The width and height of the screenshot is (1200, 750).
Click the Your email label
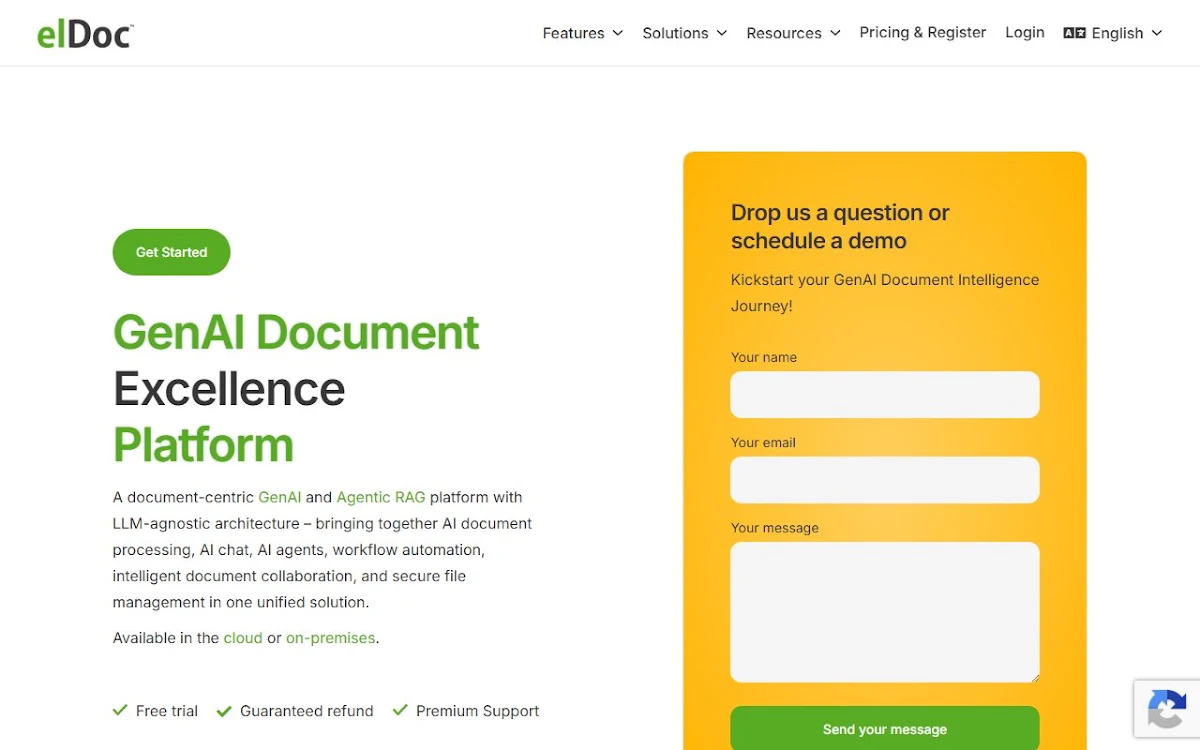click(763, 442)
